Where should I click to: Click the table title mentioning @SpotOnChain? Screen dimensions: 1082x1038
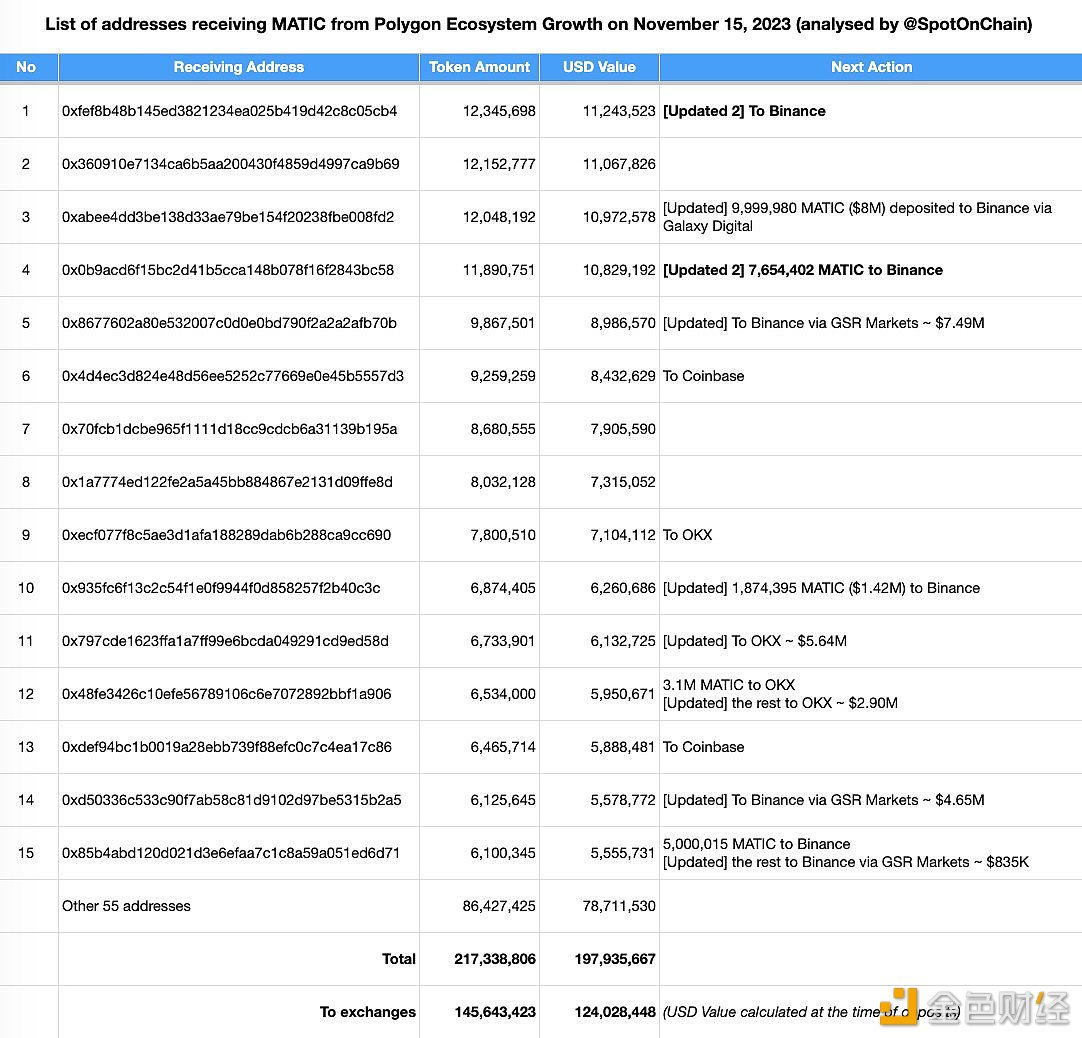(x=539, y=24)
